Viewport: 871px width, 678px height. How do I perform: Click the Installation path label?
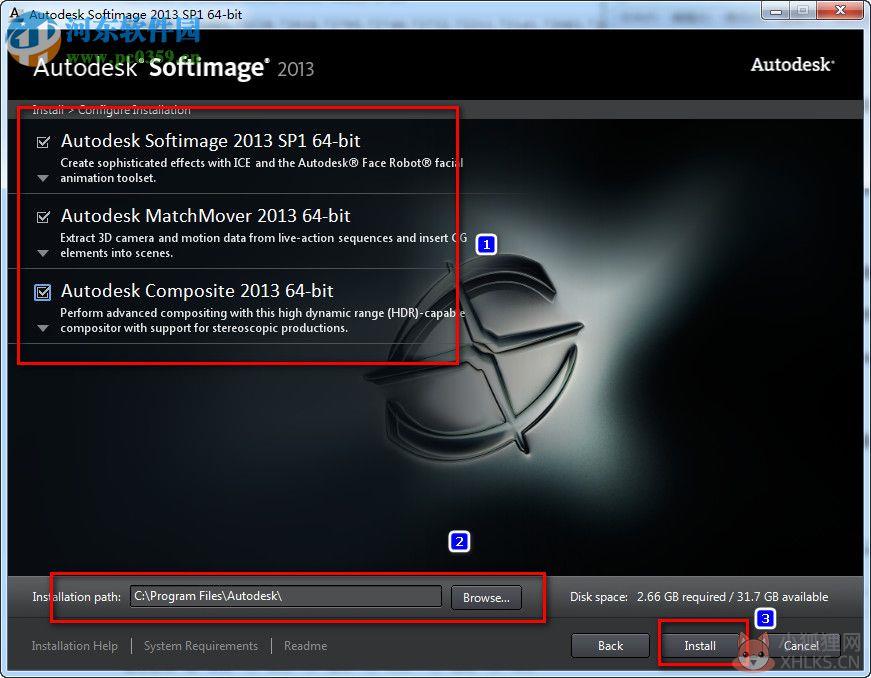[x=77, y=597]
